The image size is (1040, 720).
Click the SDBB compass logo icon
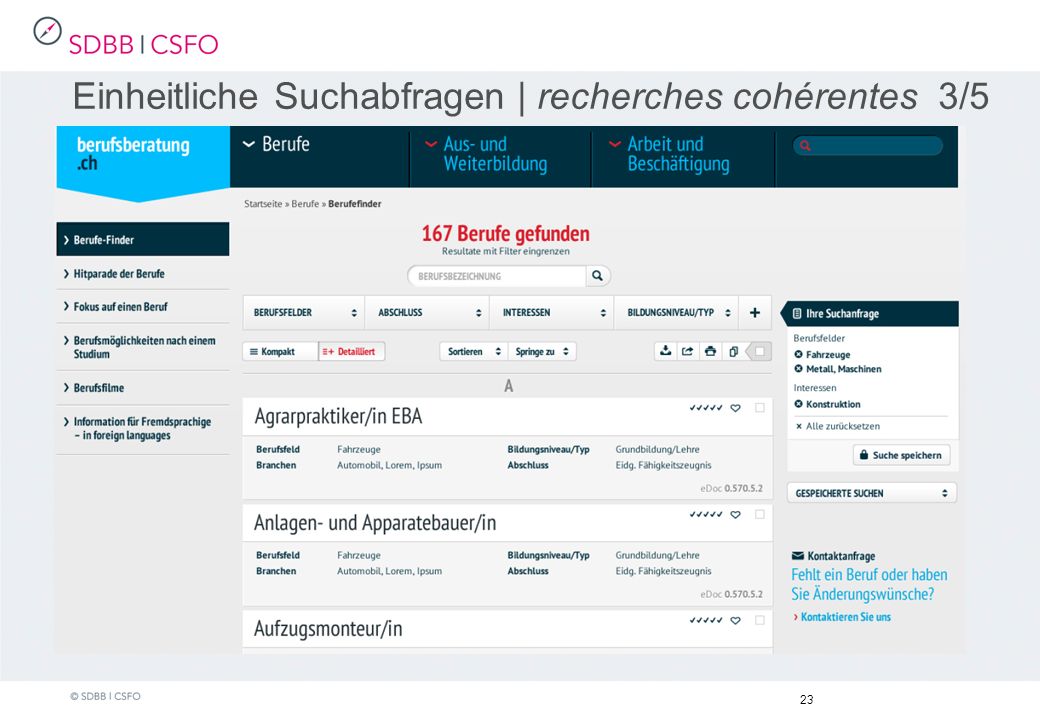[47, 31]
